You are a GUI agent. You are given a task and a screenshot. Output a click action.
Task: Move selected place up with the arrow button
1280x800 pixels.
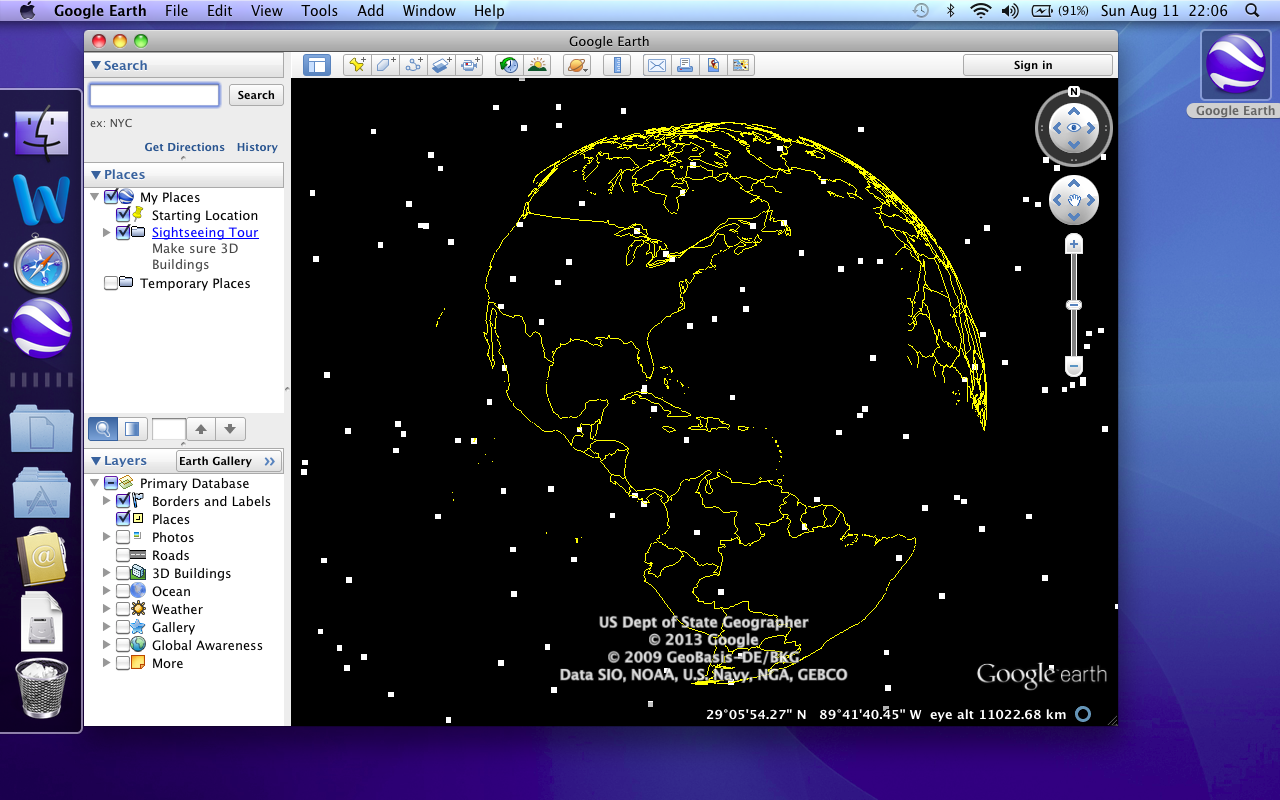point(201,429)
